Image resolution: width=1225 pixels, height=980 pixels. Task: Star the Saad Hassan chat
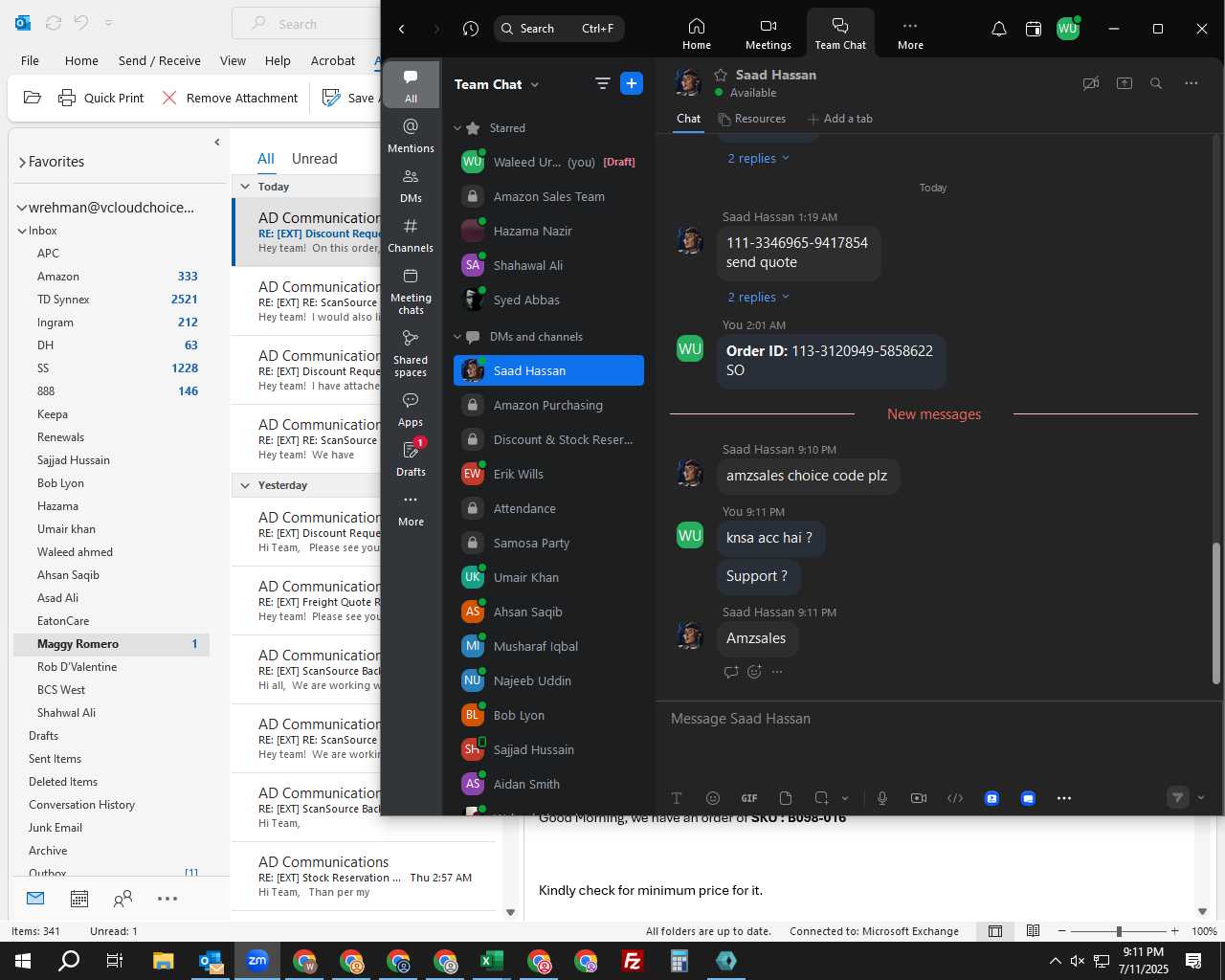pos(721,75)
